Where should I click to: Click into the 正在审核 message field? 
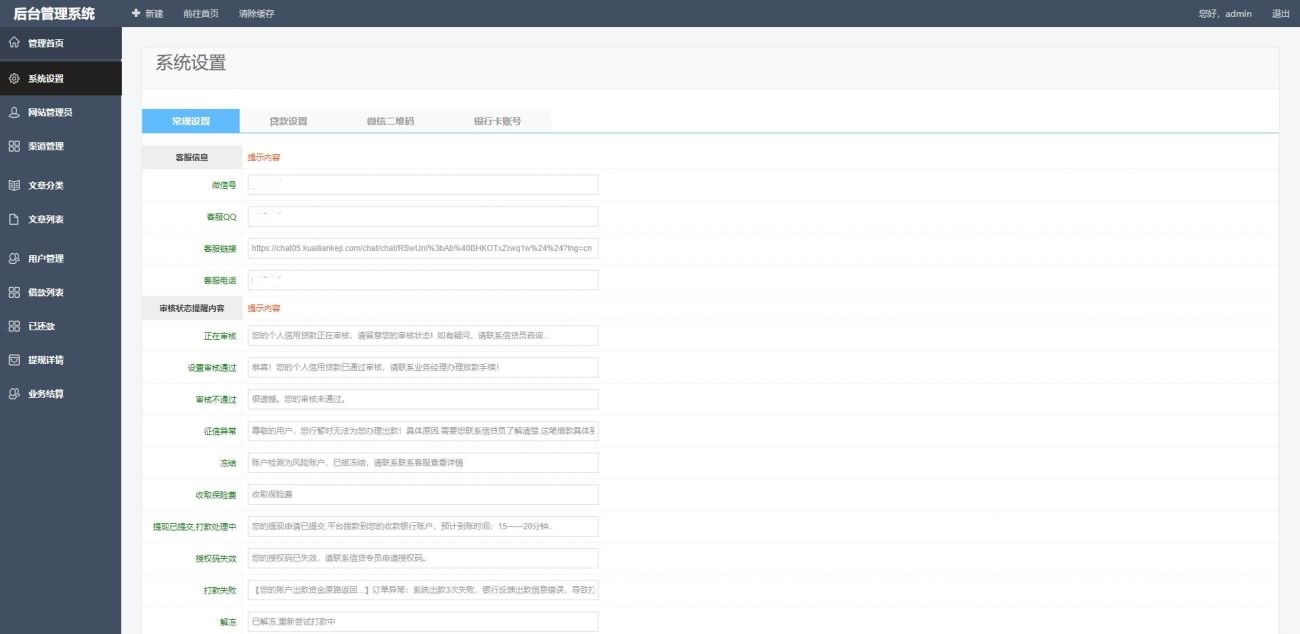click(422, 335)
